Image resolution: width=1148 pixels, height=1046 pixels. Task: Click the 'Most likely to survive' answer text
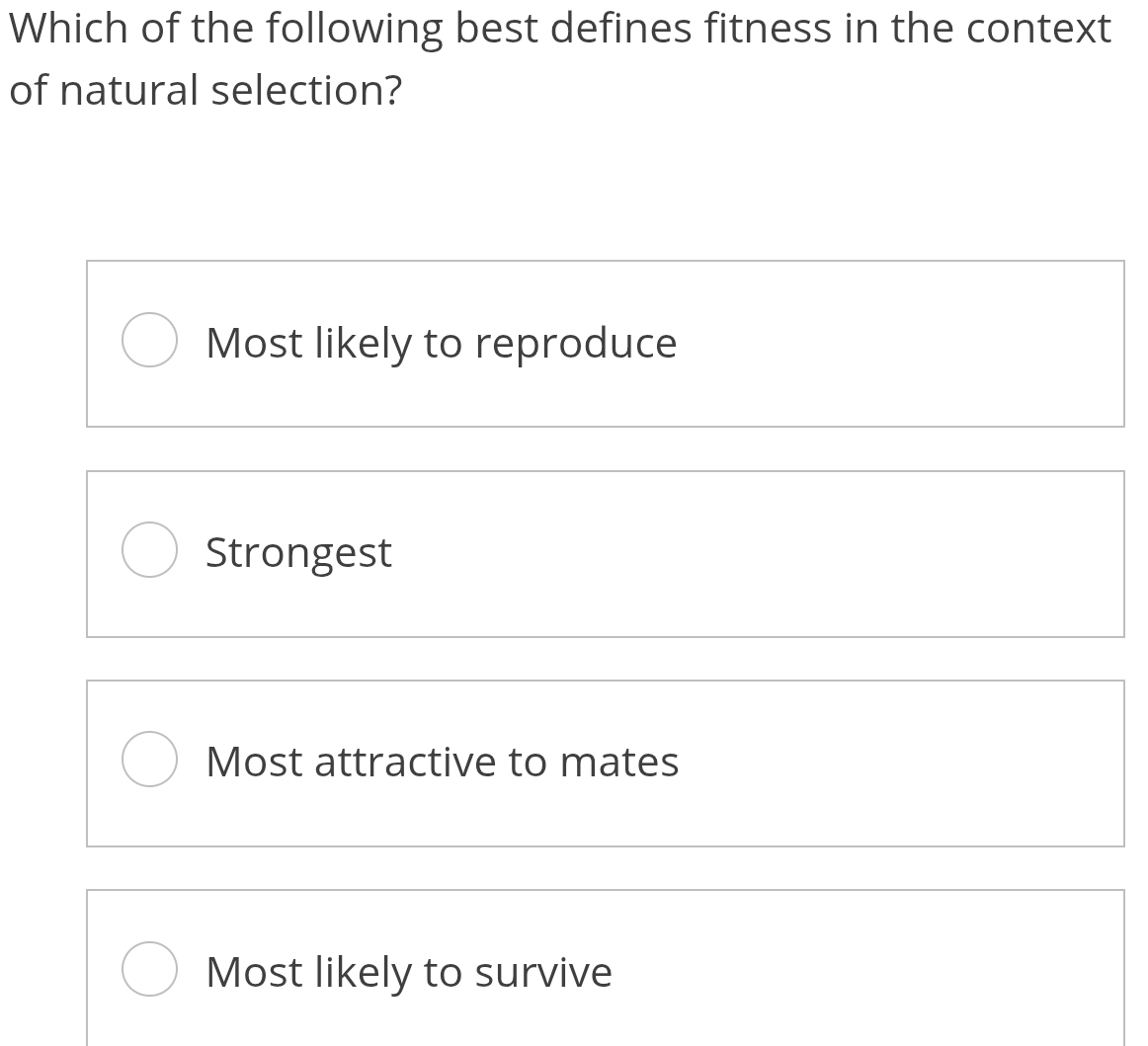(408, 971)
